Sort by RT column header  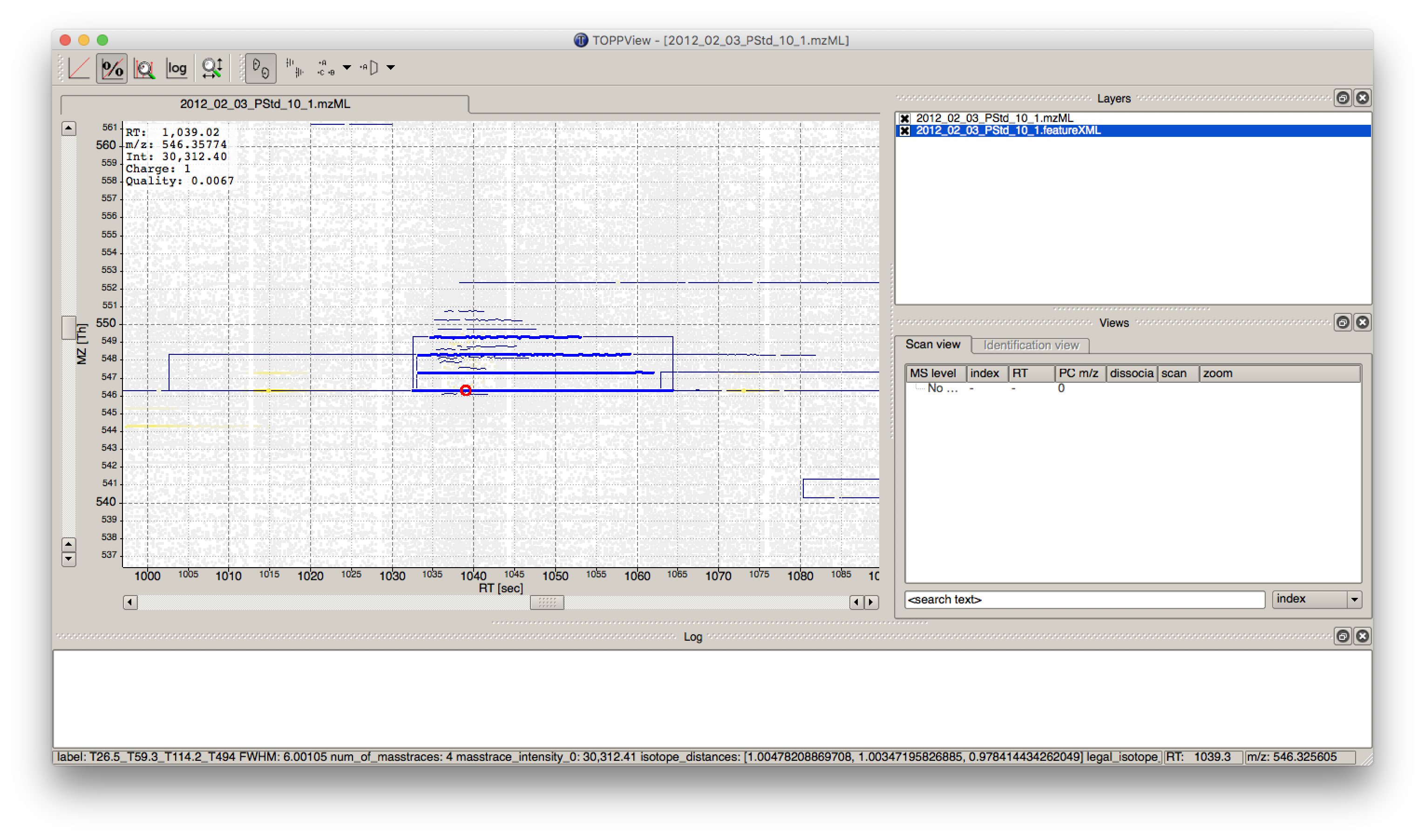(x=1031, y=373)
